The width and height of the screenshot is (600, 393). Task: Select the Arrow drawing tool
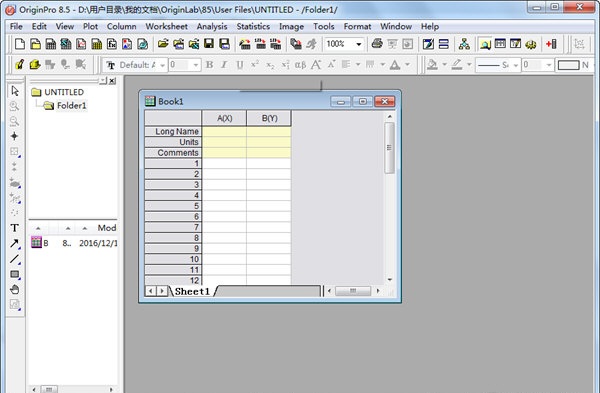(x=15, y=243)
